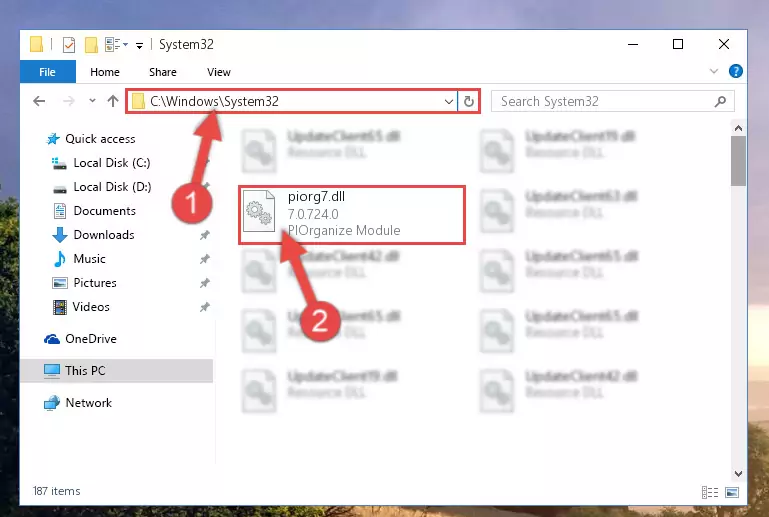769x517 pixels.
Task: Select the piorg7.dll file name
Action: point(316,197)
